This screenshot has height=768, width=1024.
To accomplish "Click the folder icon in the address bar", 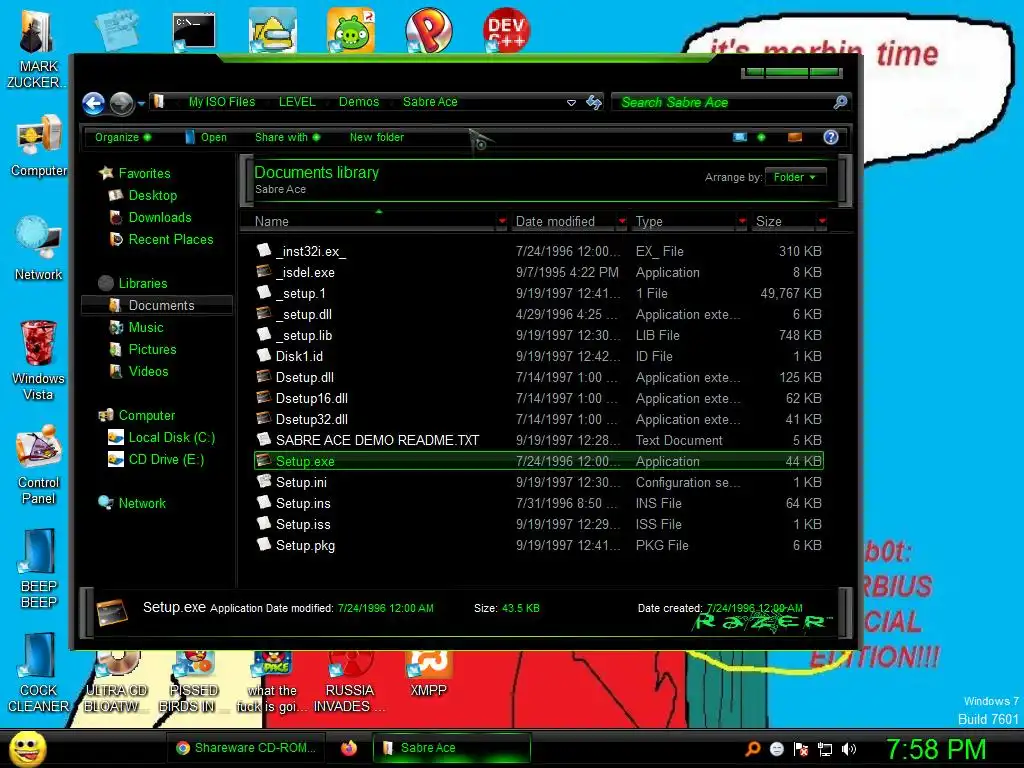I will click(158, 102).
